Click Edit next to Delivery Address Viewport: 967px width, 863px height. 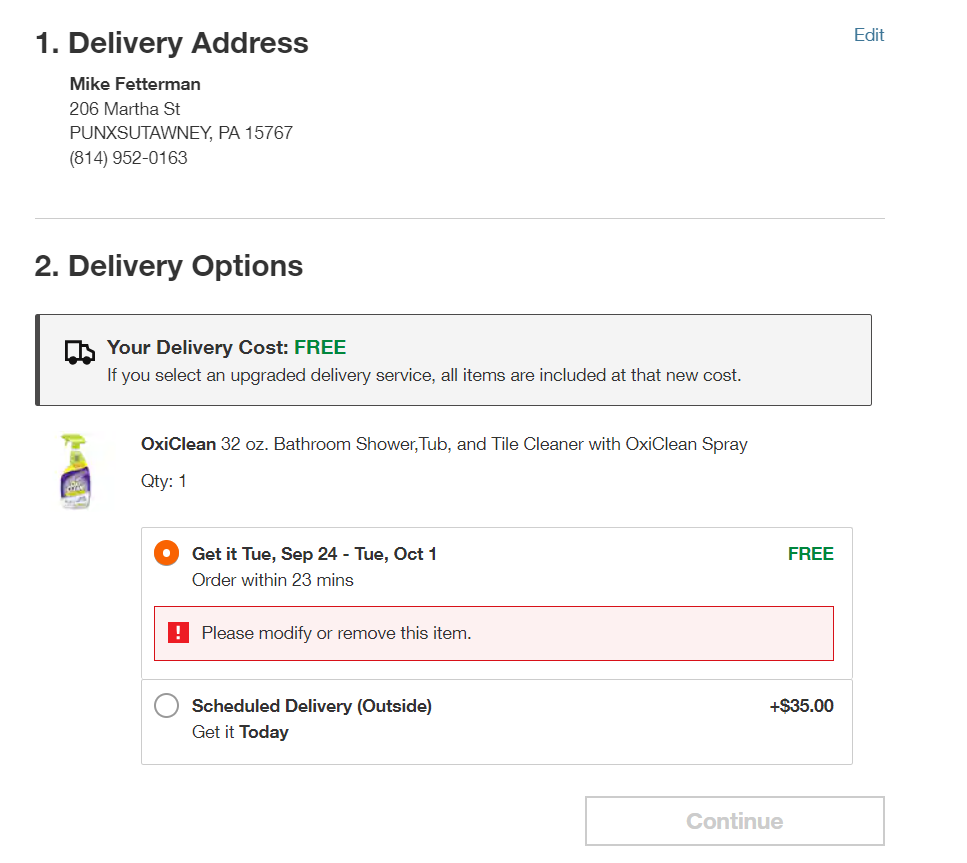(868, 35)
